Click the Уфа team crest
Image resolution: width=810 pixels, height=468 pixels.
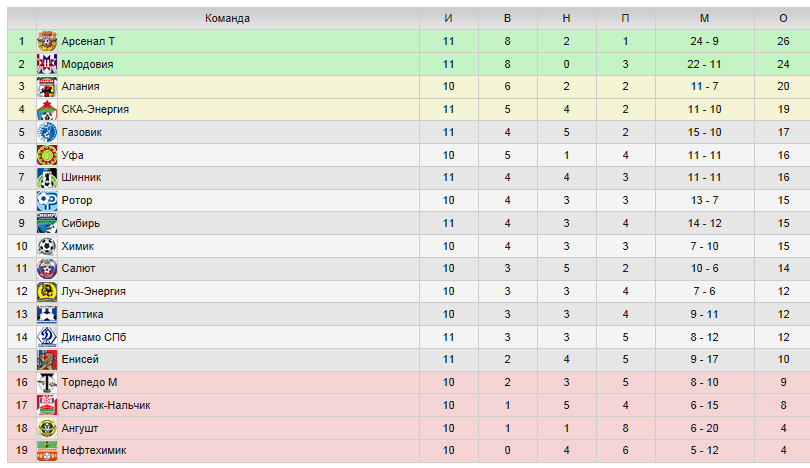click(47, 155)
